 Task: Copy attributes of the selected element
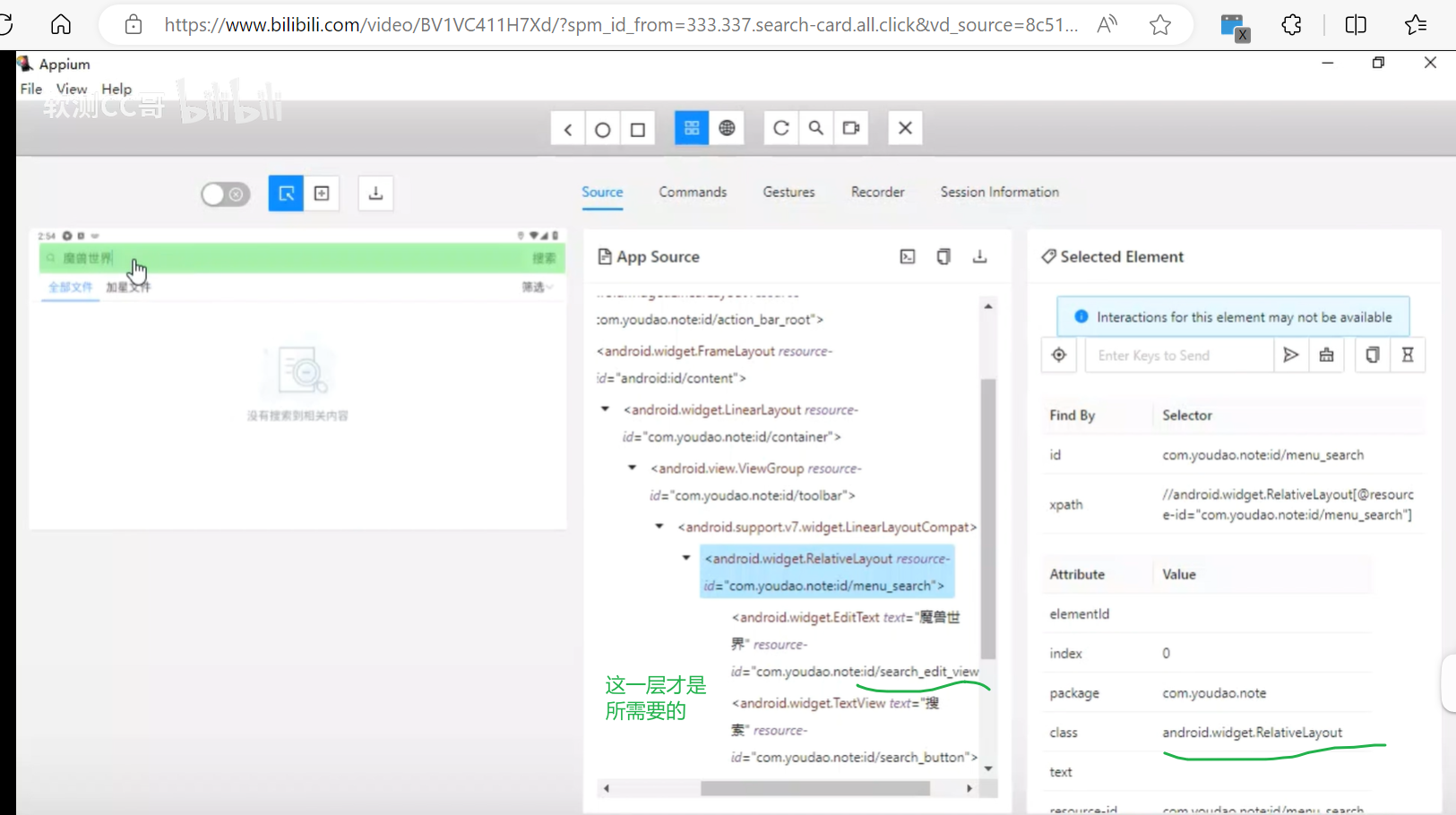1372,356
